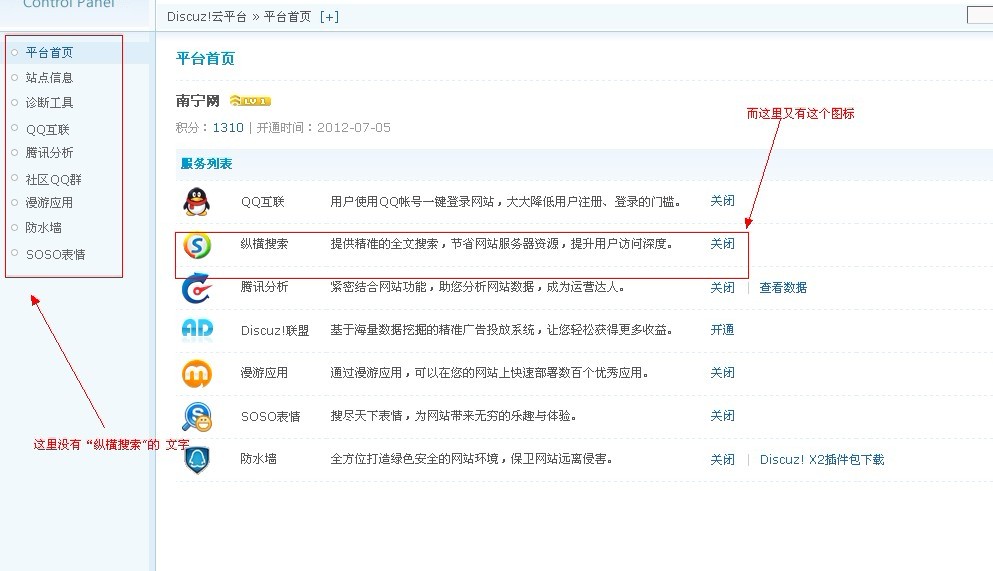
Task: Click the Discuz!联盟 AD icon
Action: tap(197, 329)
